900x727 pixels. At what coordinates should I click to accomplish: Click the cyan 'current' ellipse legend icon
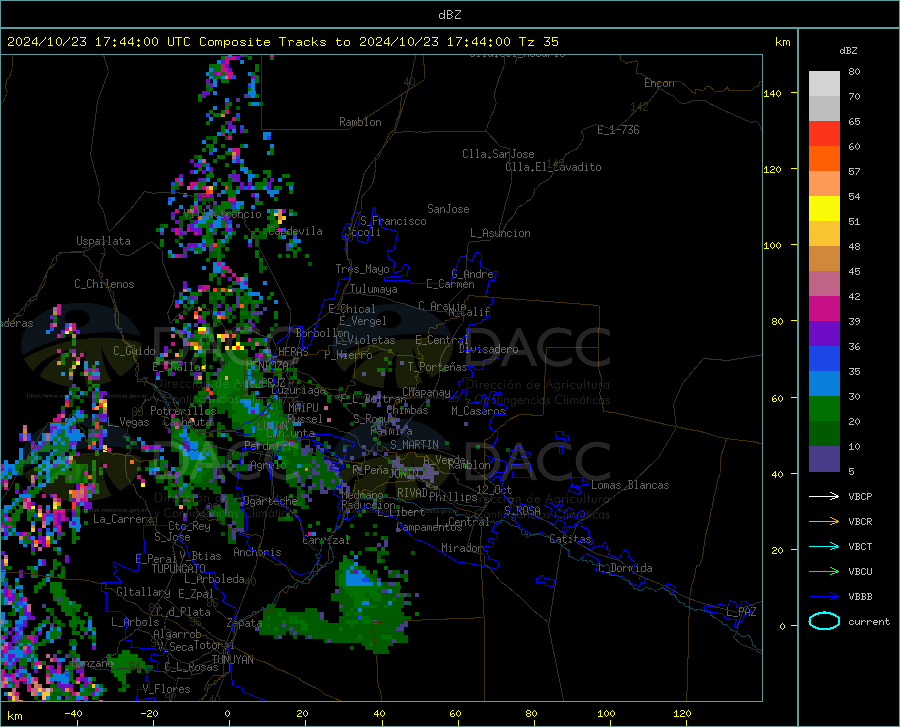point(824,621)
